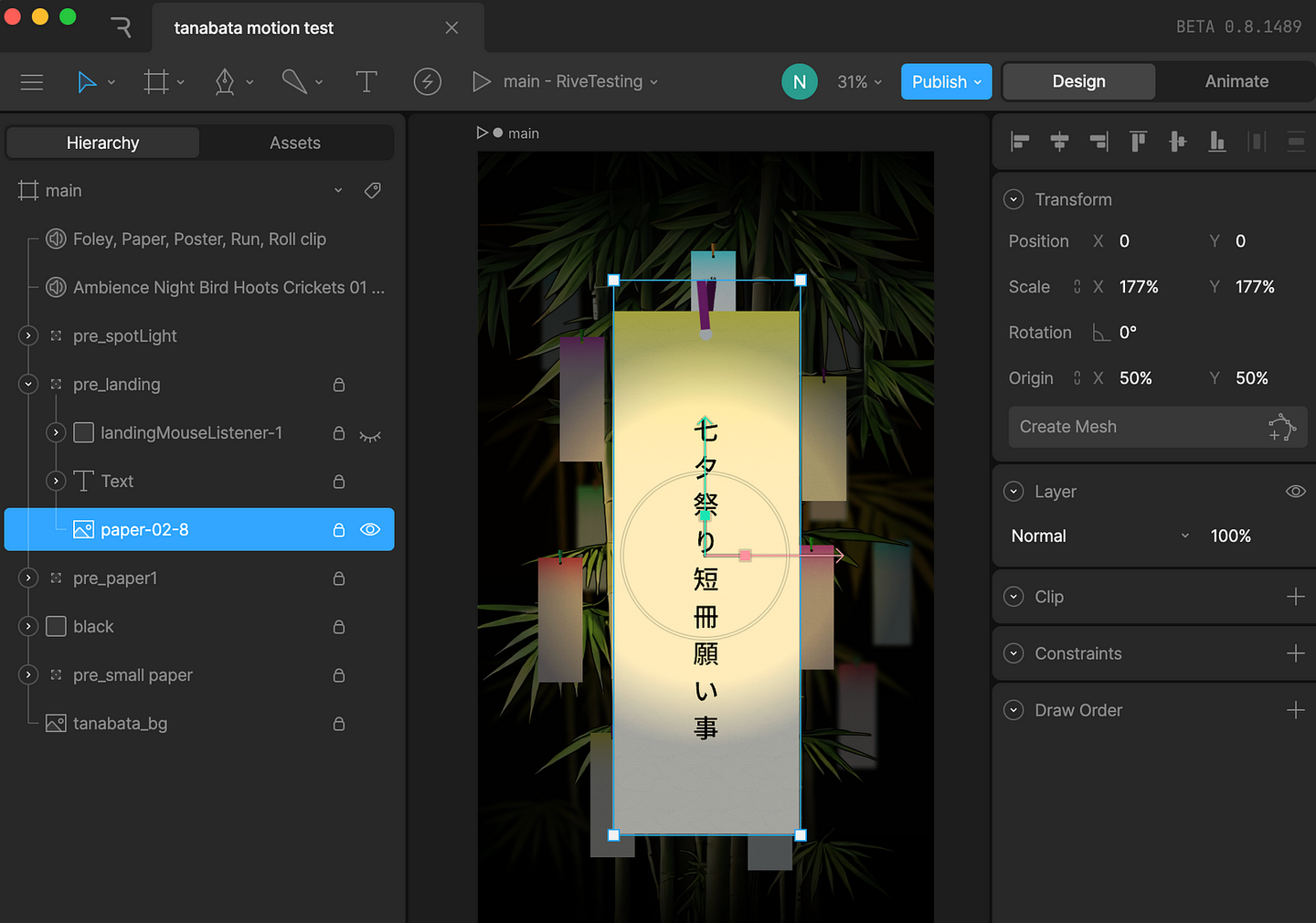The width and height of the screenshot is (1316, 923).
Task: Open the hamburger main menu
Action: click(32, 82)
